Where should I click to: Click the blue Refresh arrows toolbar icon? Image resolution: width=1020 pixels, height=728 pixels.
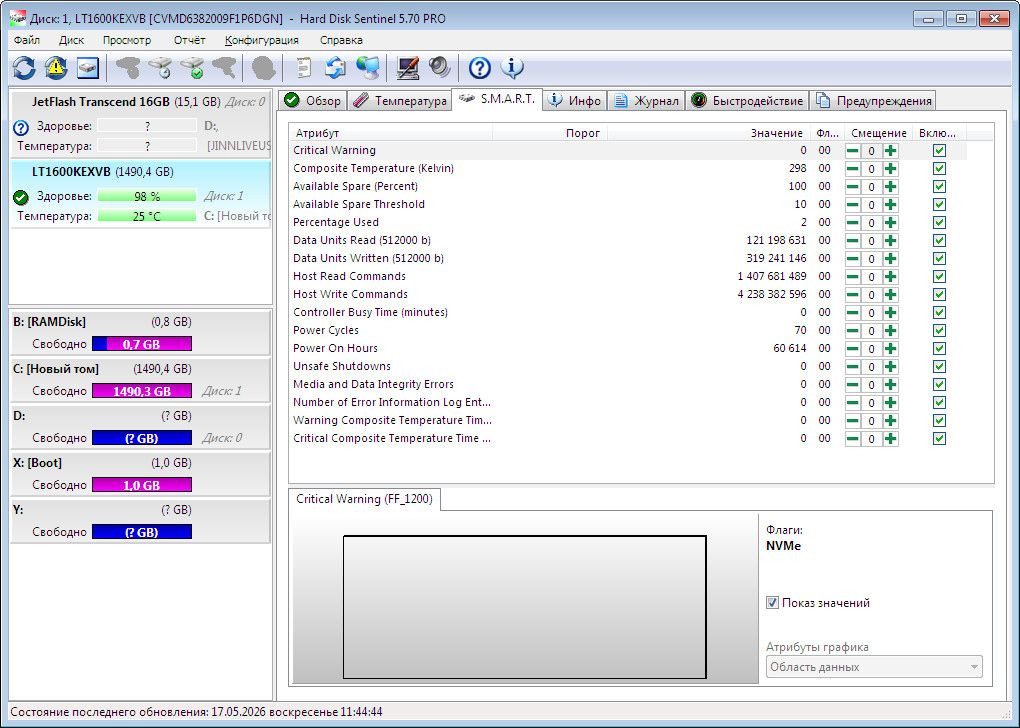coord(24,68)
